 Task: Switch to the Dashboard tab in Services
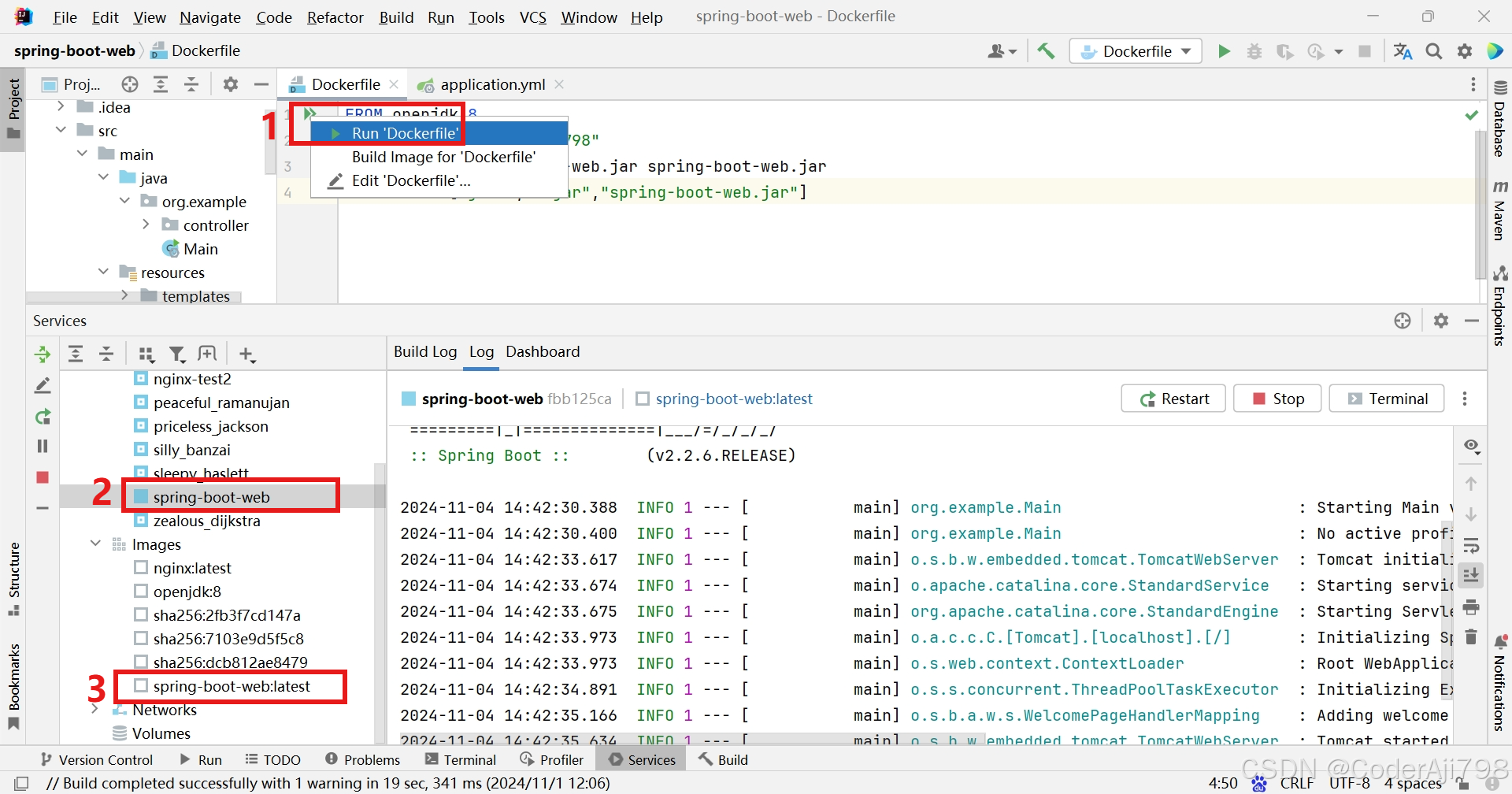[x=543, y=352]
